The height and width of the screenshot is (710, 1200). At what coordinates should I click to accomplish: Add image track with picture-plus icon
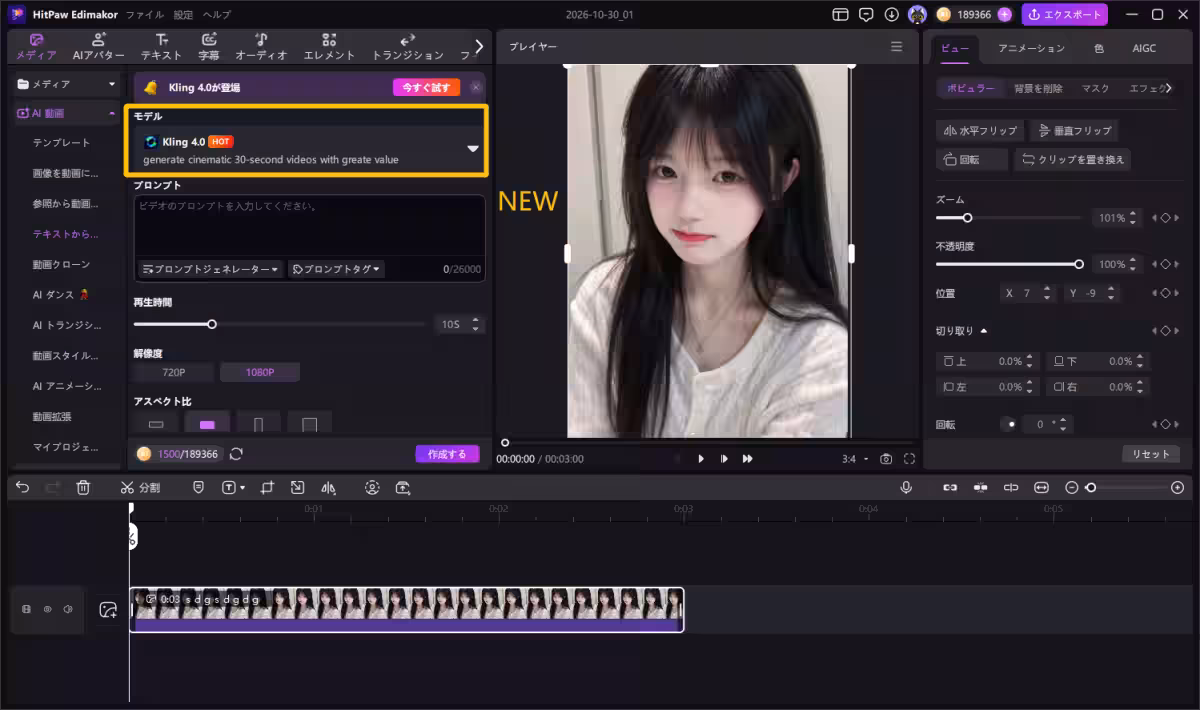coord(108,609)
